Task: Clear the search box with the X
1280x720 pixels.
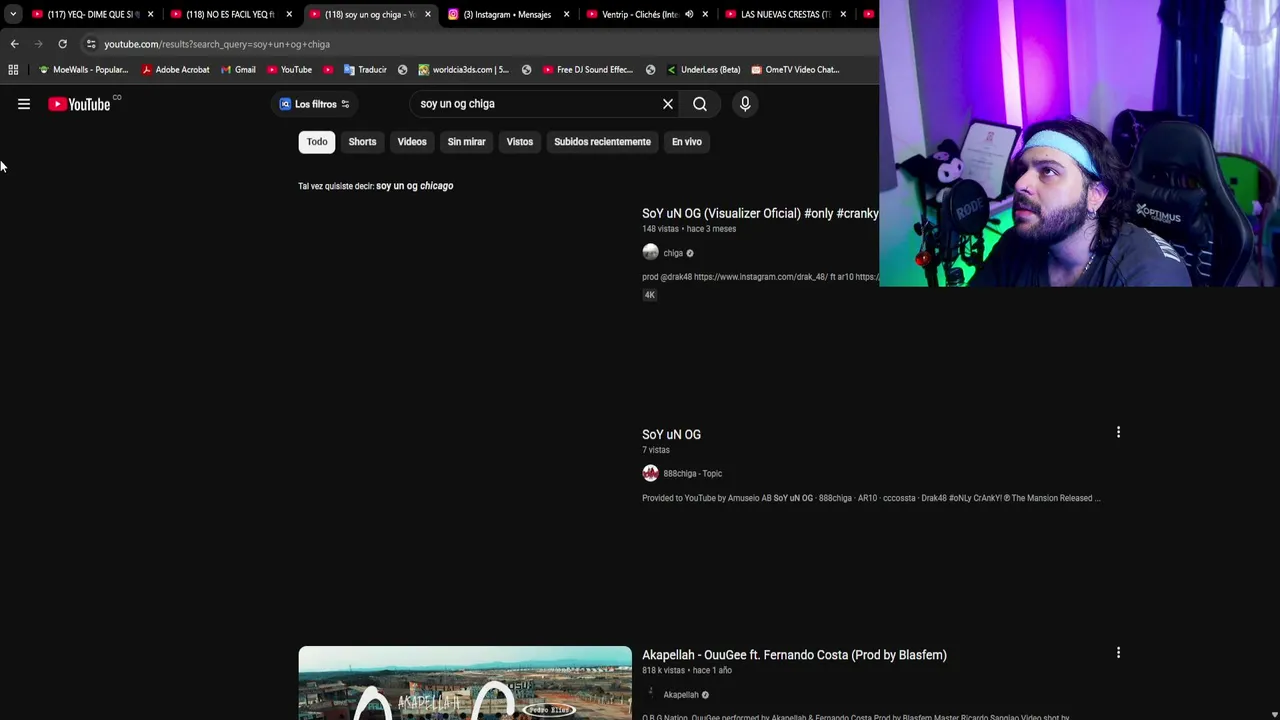Action: 668,104
